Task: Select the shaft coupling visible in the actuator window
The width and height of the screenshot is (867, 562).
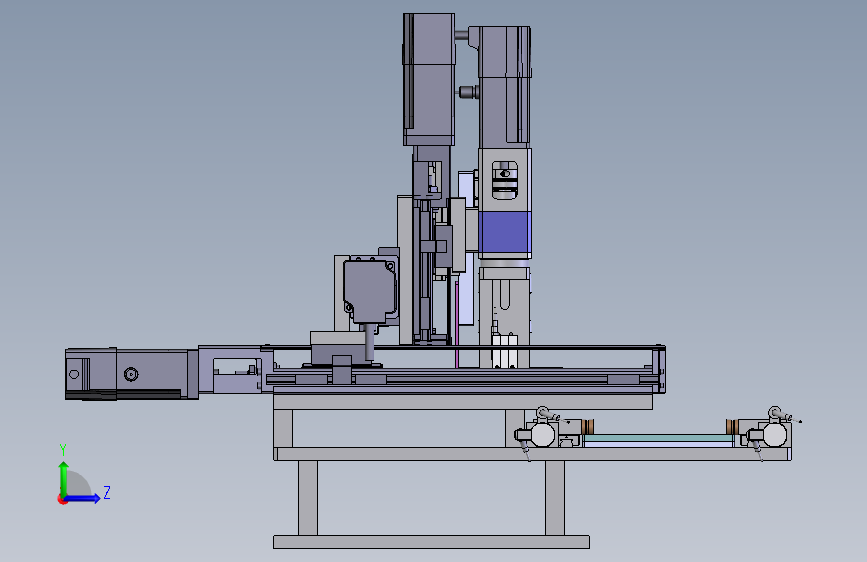Action: (504, 180)
